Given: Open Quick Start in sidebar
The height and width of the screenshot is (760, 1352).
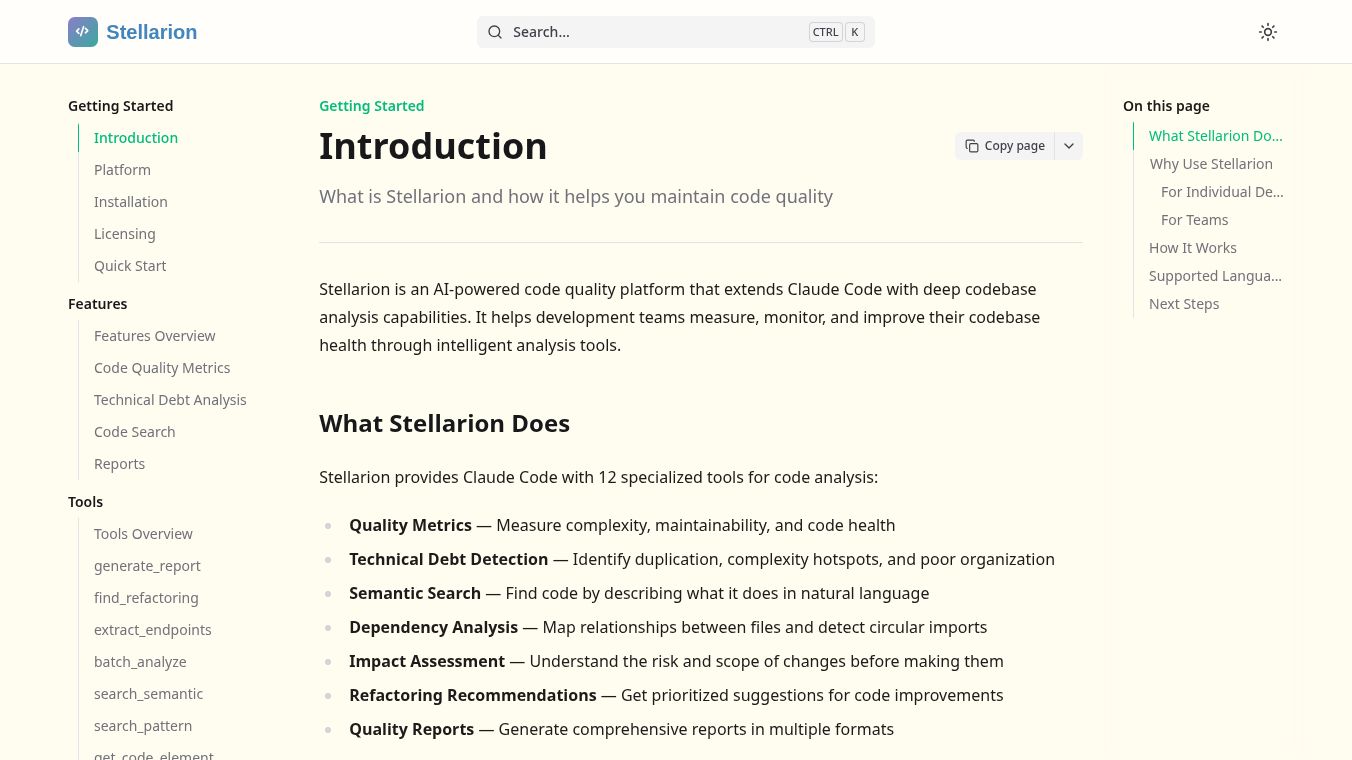Looking at the screenshot, I should (130, 266).
